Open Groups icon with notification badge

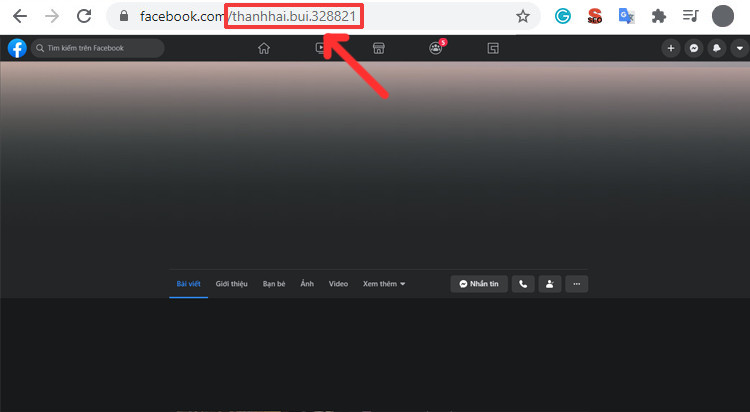click(x=436, y=48)
